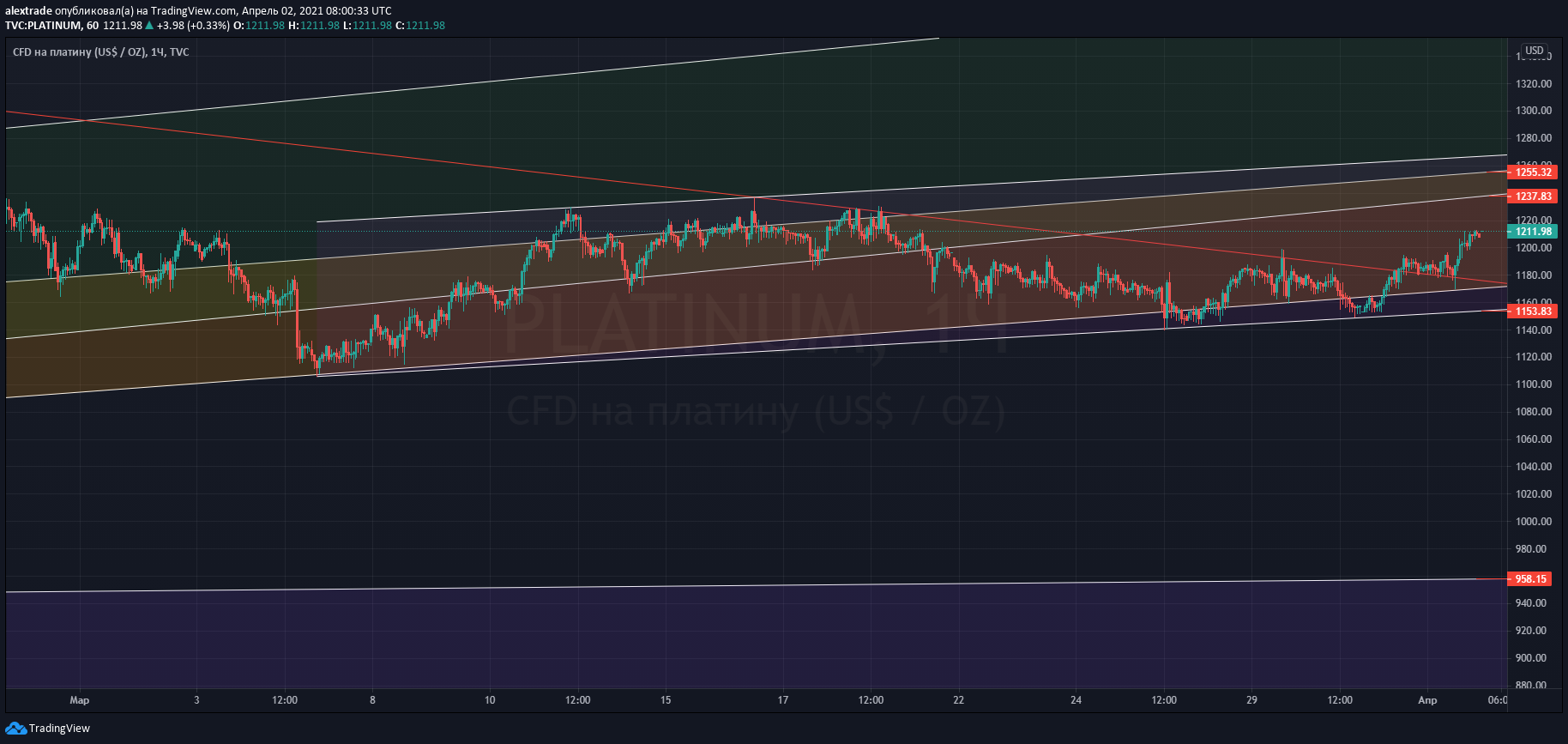Click the 1060.00 price axis value
The height and width of the screenshot is (744, 1568).
(1534, 439)
